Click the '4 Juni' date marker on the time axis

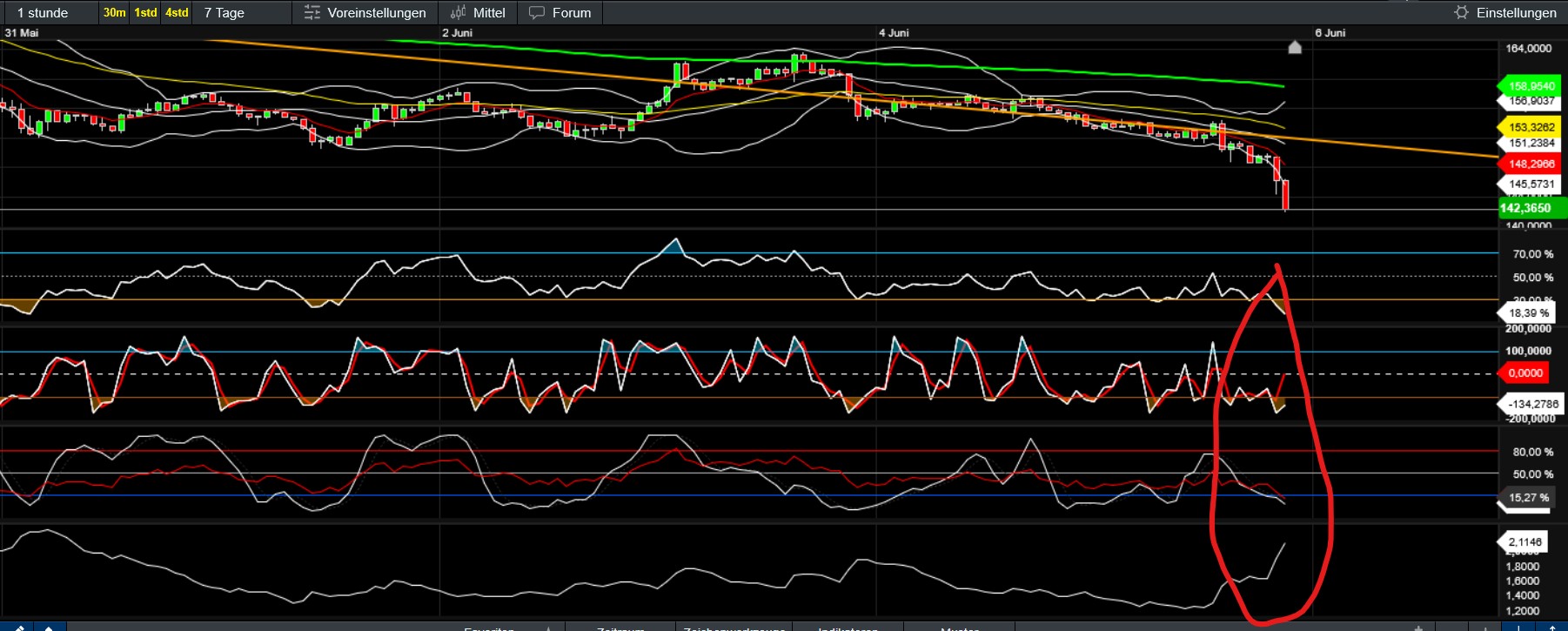(x=894, y=33)
